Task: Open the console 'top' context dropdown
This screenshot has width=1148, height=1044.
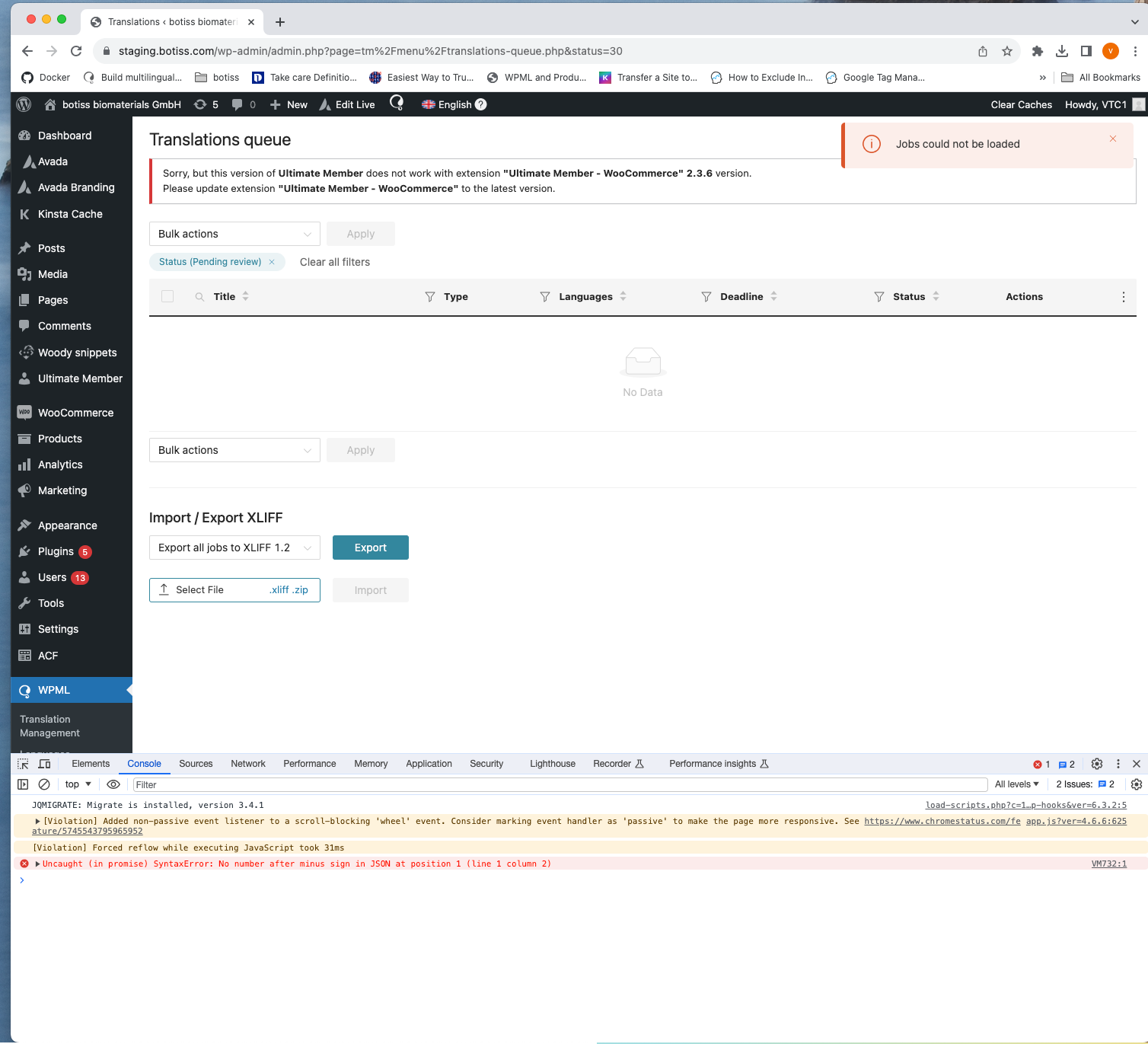Action: [x=78, y=784]
